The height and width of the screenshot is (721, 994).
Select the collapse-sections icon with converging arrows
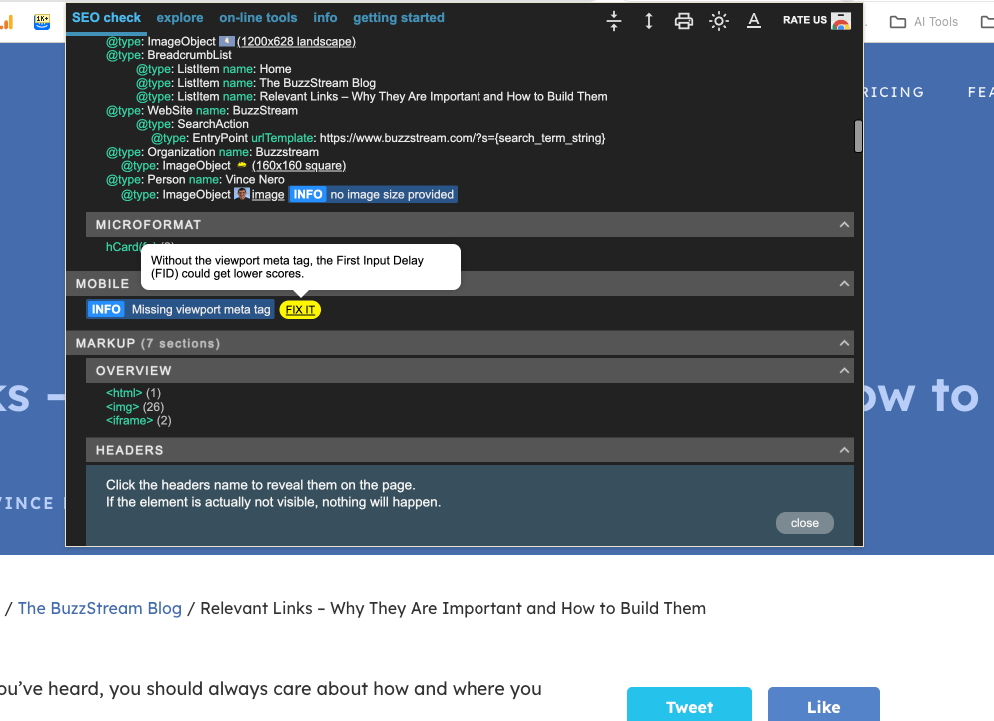pos(613,20)
